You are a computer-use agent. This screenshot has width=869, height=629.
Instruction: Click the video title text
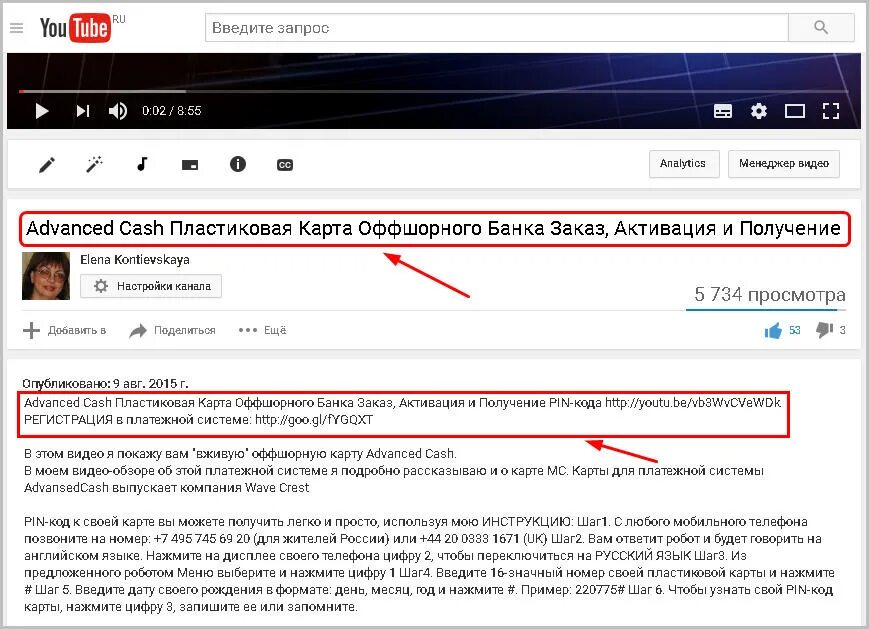pyautogui.click(x=433, y=228)
